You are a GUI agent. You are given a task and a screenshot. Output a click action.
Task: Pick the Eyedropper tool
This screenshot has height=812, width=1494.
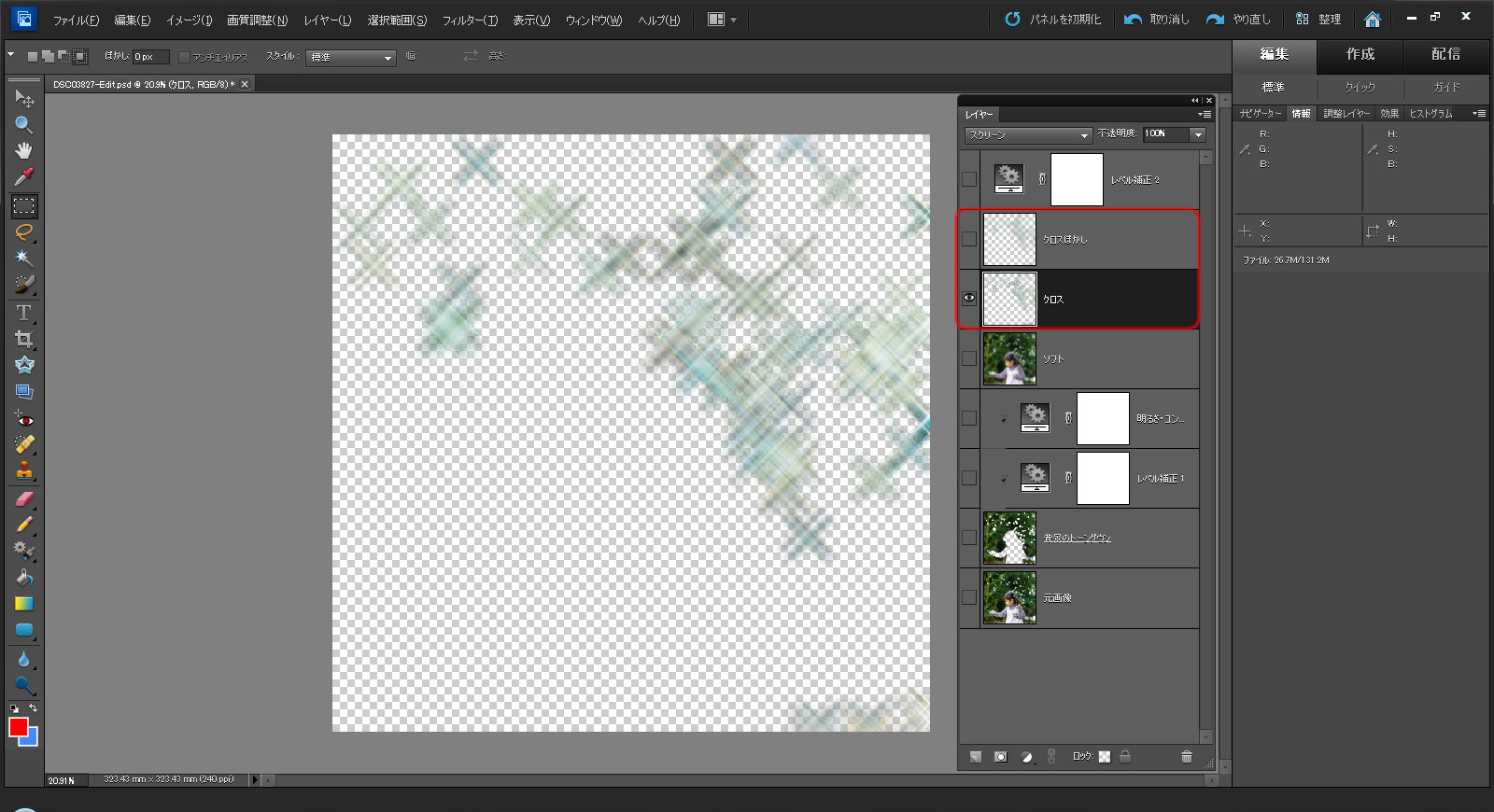pos(23,176)
